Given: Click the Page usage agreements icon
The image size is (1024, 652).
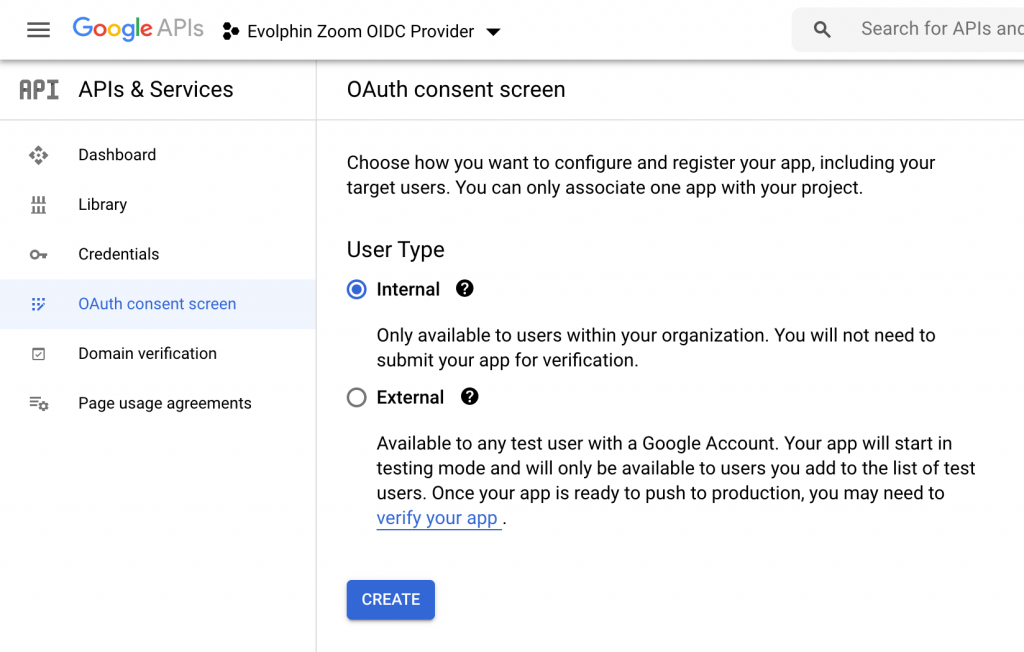Looking at the screenshot, I should click(x=38, y=404).
